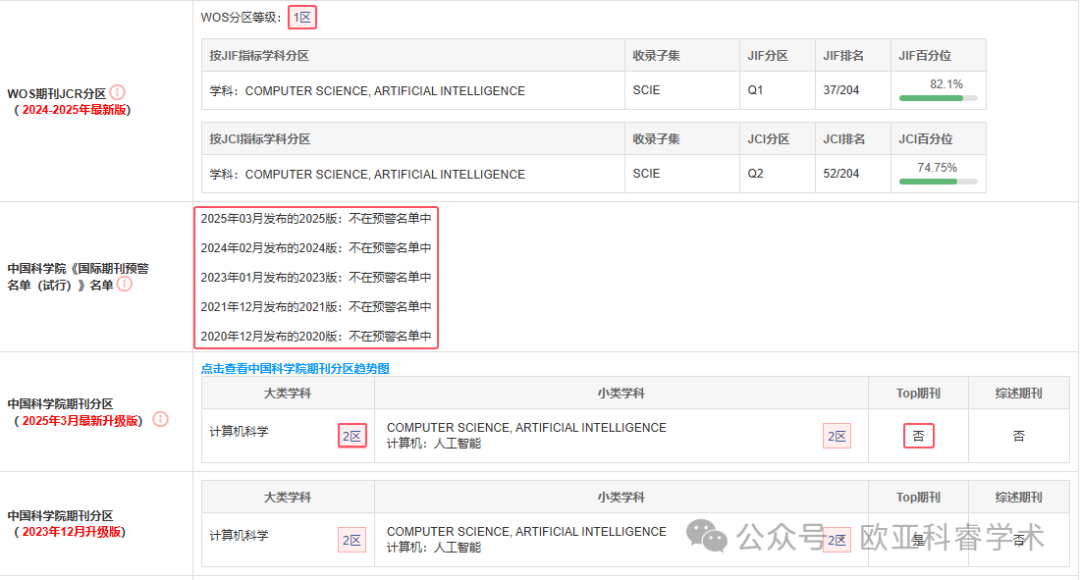The width and height of the screenshot is (1080, 580).
Task: Select the 2025年03月发布的2025版 warning list entry
Action: 316,218
